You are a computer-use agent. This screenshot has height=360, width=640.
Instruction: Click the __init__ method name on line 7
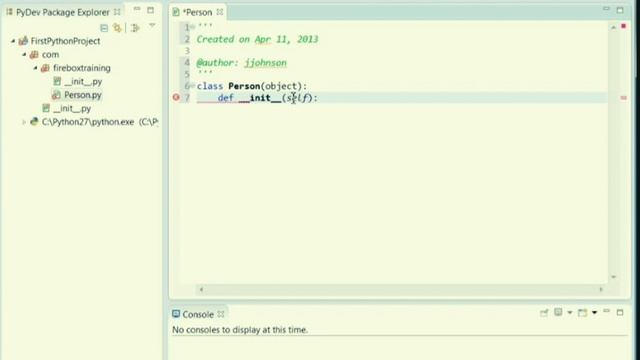[260, 98]
